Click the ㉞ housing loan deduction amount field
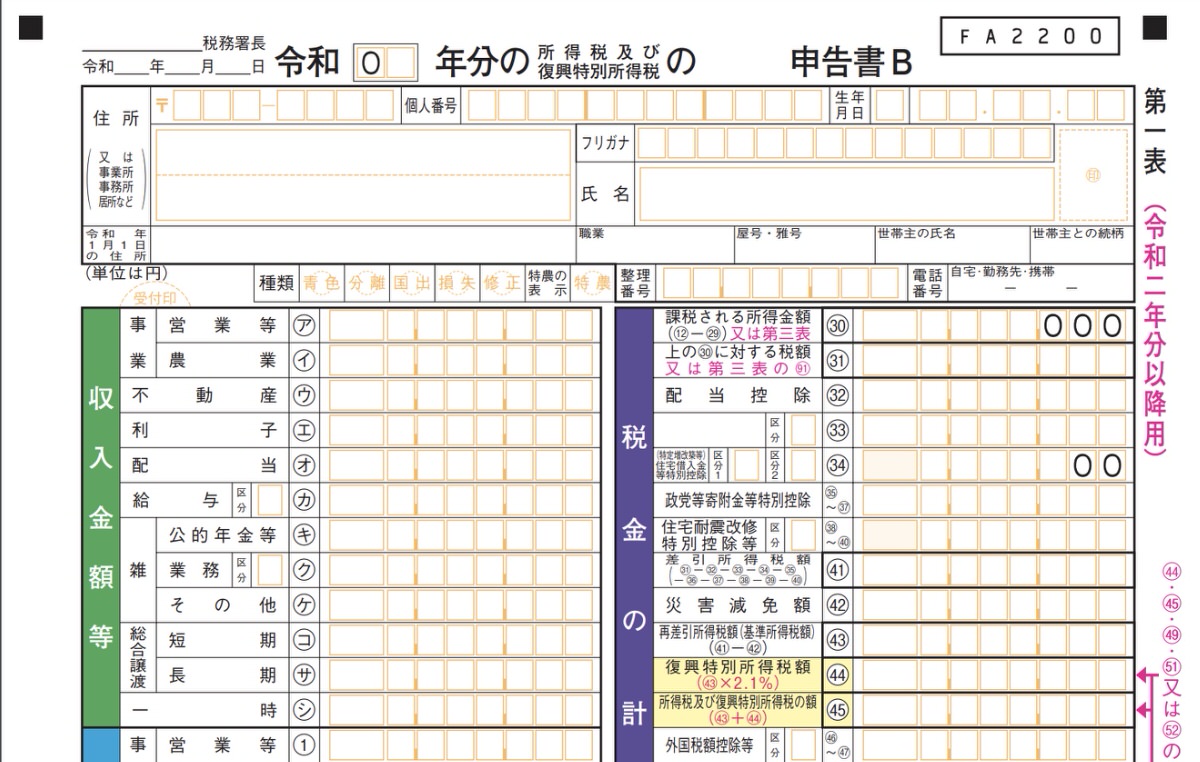The height and width of the screenshot is (762, 1200). [994, 465]
